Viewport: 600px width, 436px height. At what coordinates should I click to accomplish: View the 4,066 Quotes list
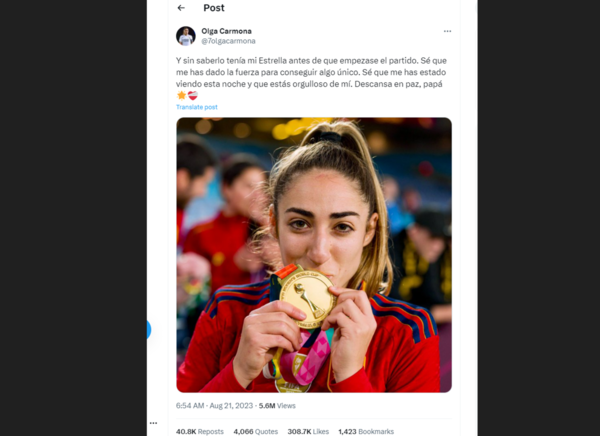pos(256,431)
